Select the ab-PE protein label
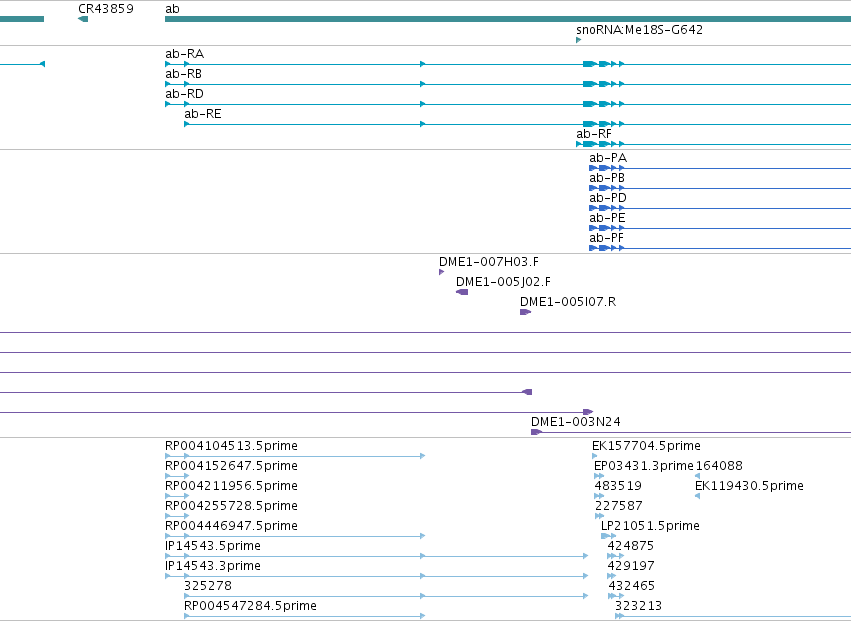This screenshot has width=851, height=621. (x=607, y=218)
